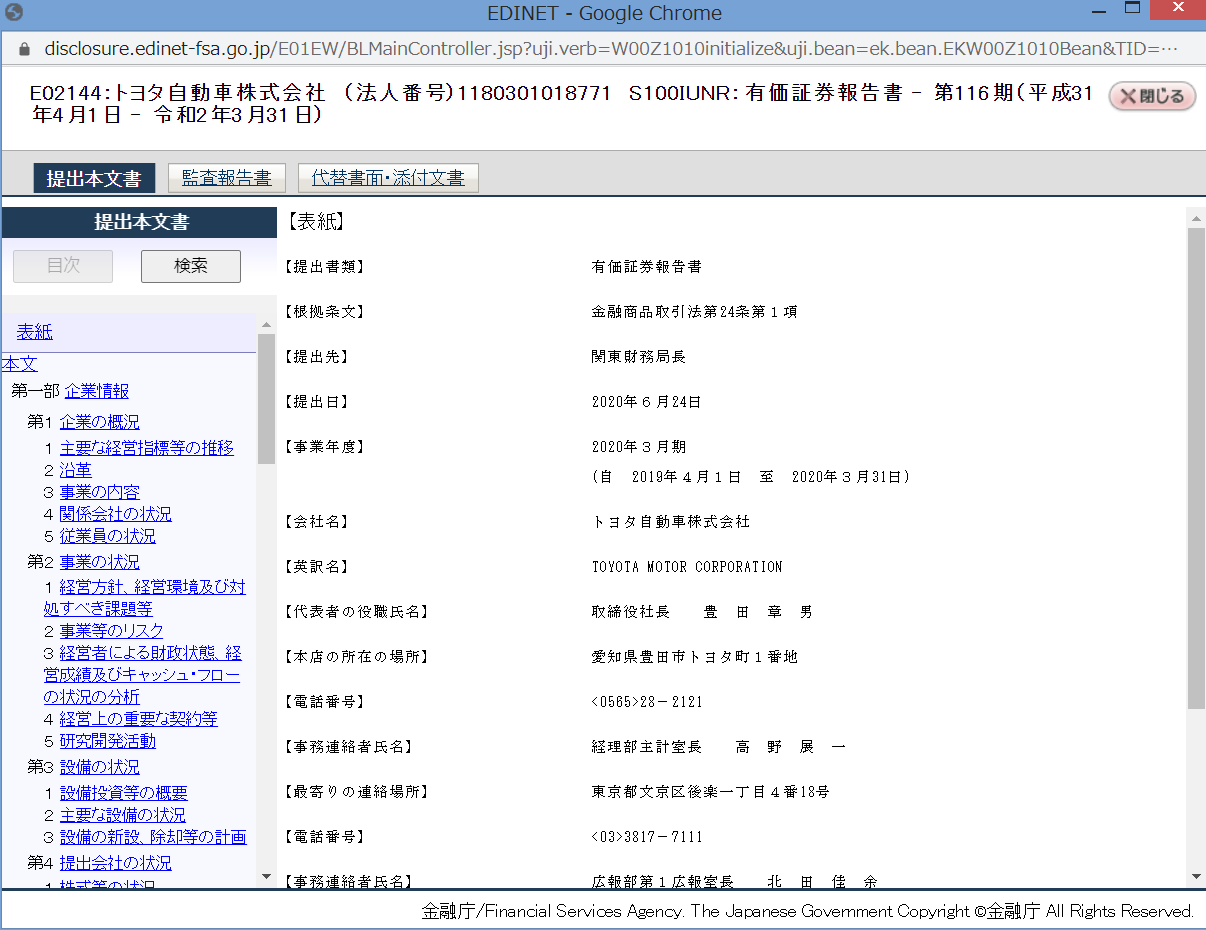The image size is (1206, 930).
Task: Click TOYOTA MOTOR CORPORATION text
Action: coord(687,567)
